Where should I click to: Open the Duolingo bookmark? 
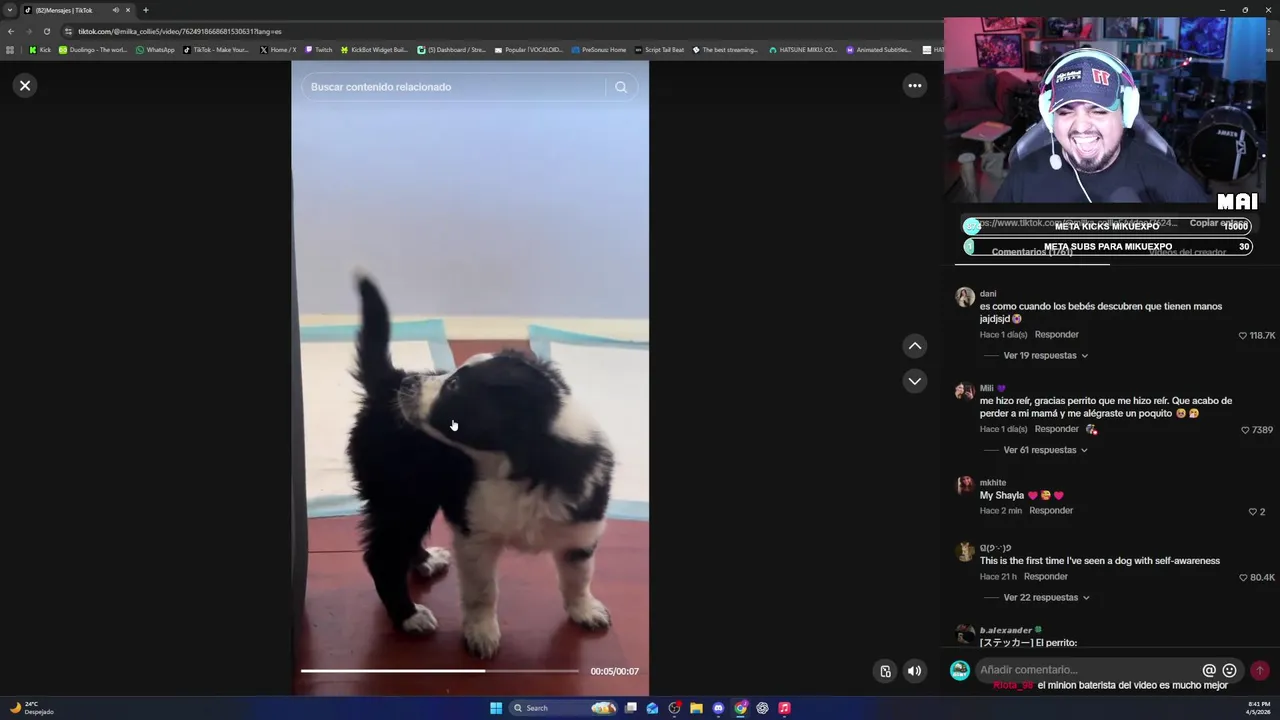pos(93,50)
